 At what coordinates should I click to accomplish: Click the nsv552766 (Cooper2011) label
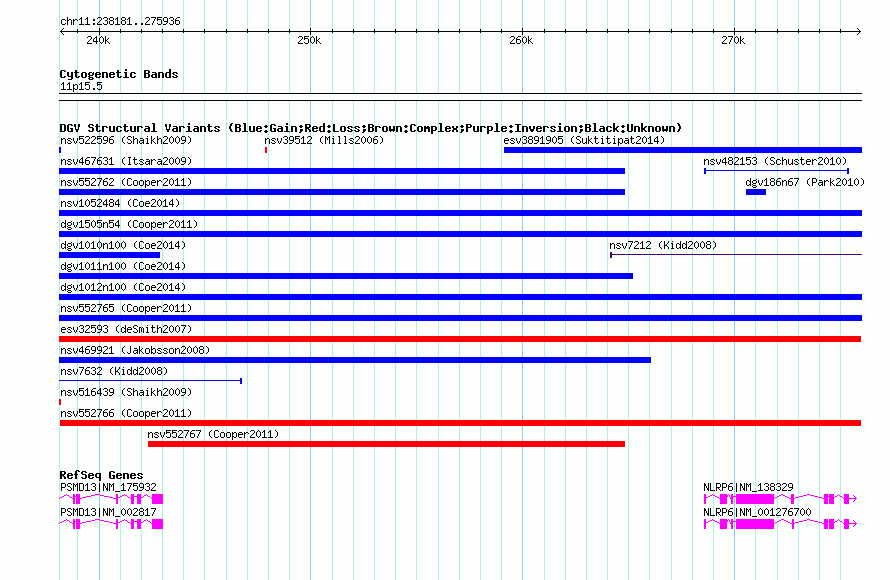126,413
